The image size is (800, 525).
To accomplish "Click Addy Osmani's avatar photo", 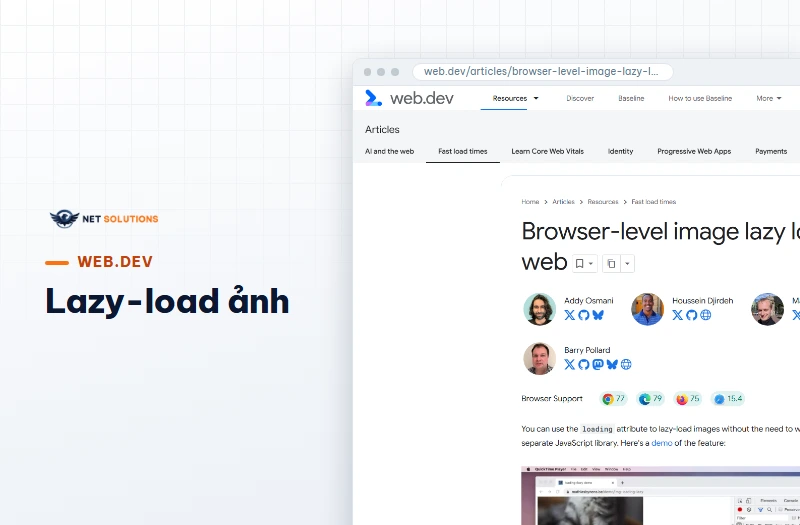I will pos(539,309).
